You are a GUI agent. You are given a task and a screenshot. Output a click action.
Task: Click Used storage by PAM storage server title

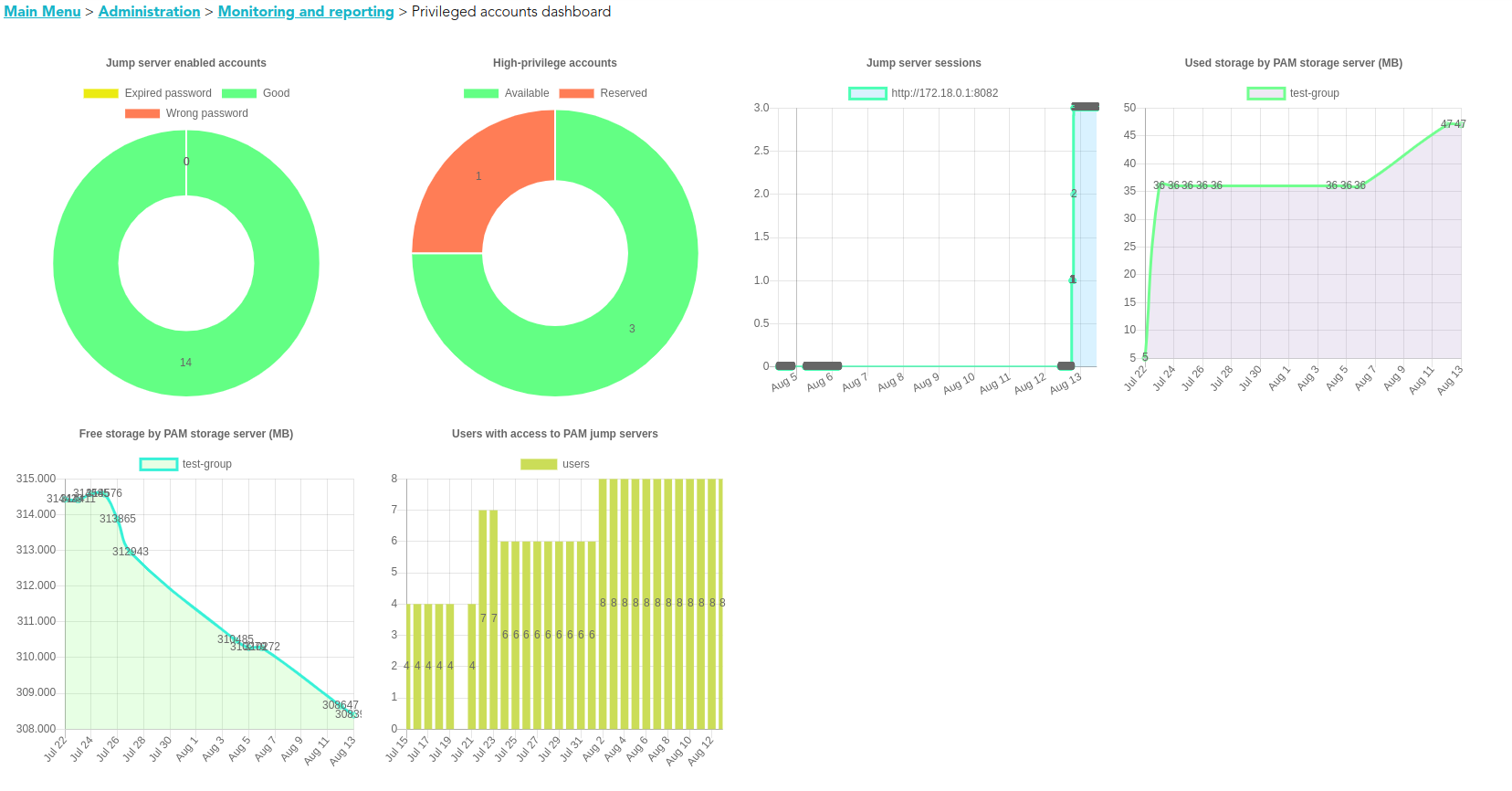coord(1294,63)
